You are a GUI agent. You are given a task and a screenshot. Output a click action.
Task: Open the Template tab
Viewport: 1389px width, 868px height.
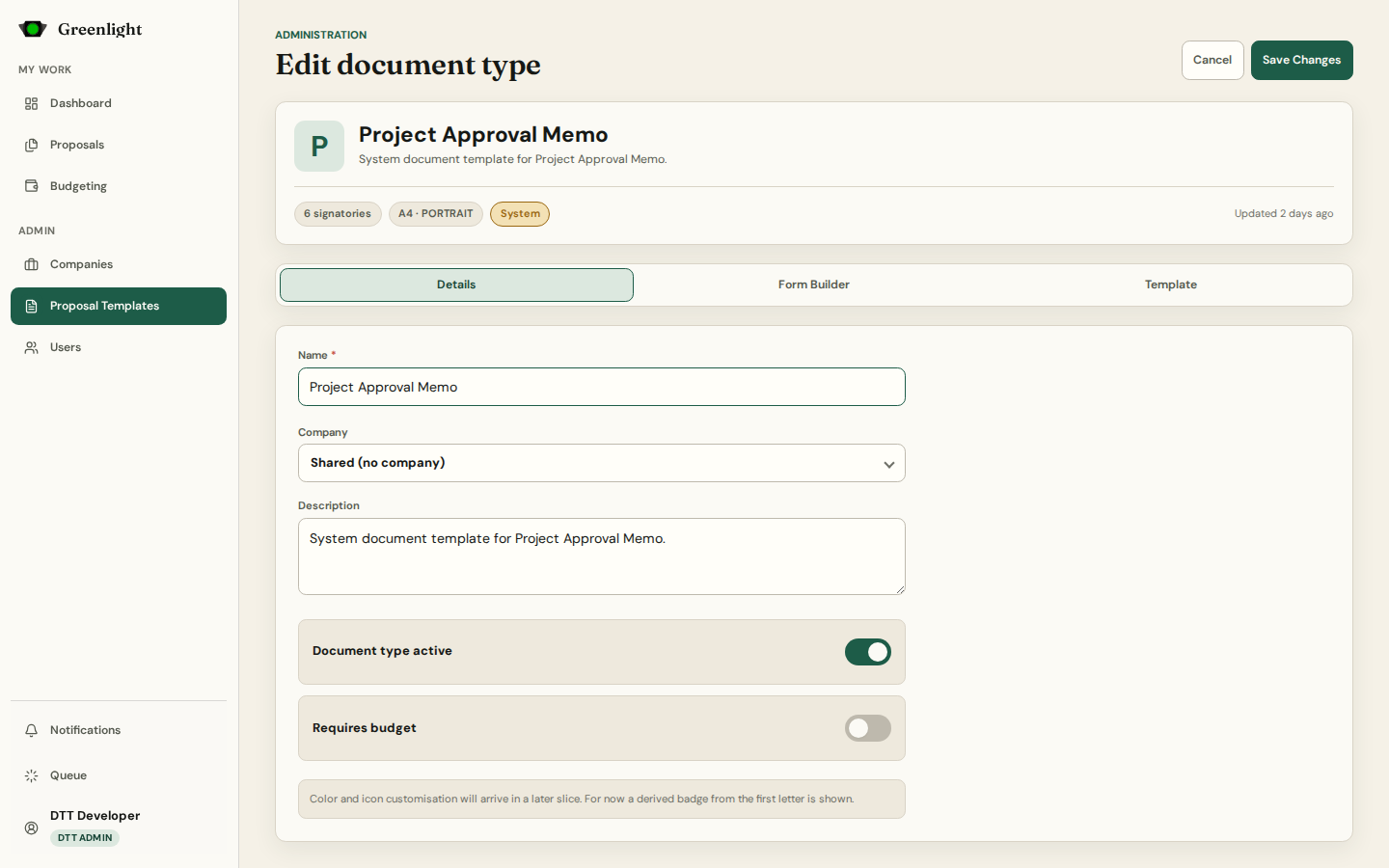[x=1171, y=285]
